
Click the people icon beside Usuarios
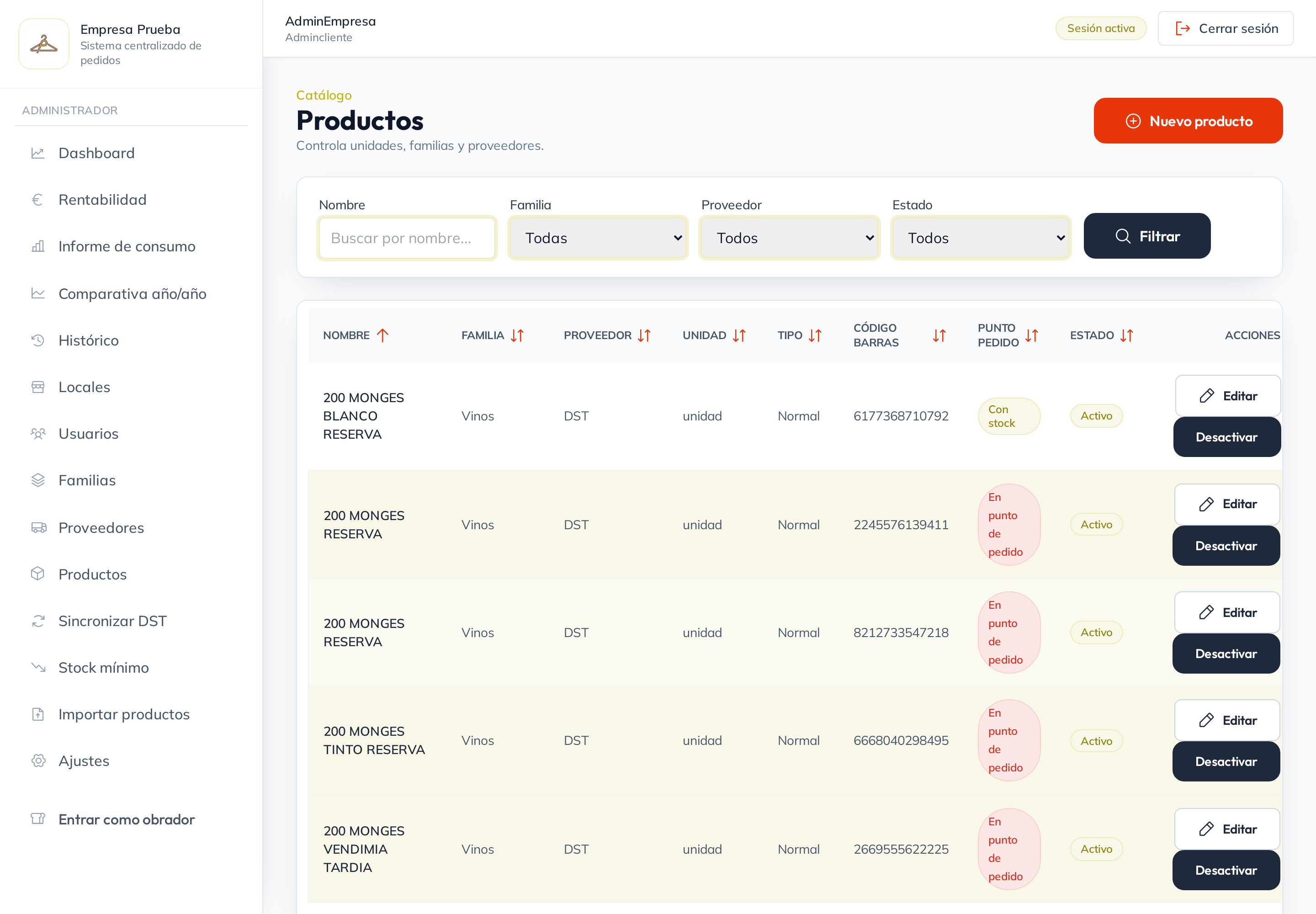coord(38,434)
